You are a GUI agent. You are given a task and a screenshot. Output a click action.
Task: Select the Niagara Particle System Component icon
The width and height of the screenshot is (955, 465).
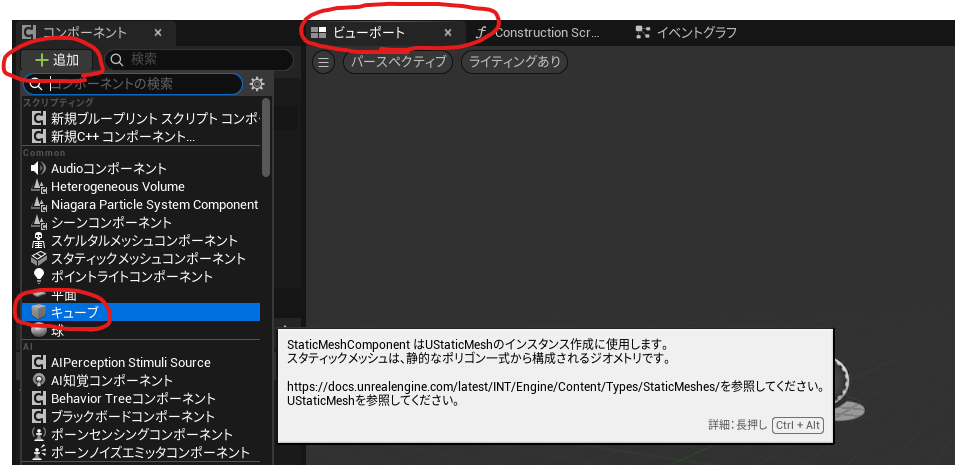coord(39,205)
